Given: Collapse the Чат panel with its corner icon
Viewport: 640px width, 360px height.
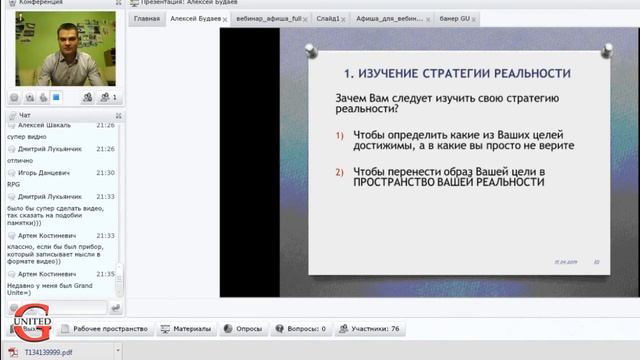Looking at the screenshot, I should (x=118, y=116).
